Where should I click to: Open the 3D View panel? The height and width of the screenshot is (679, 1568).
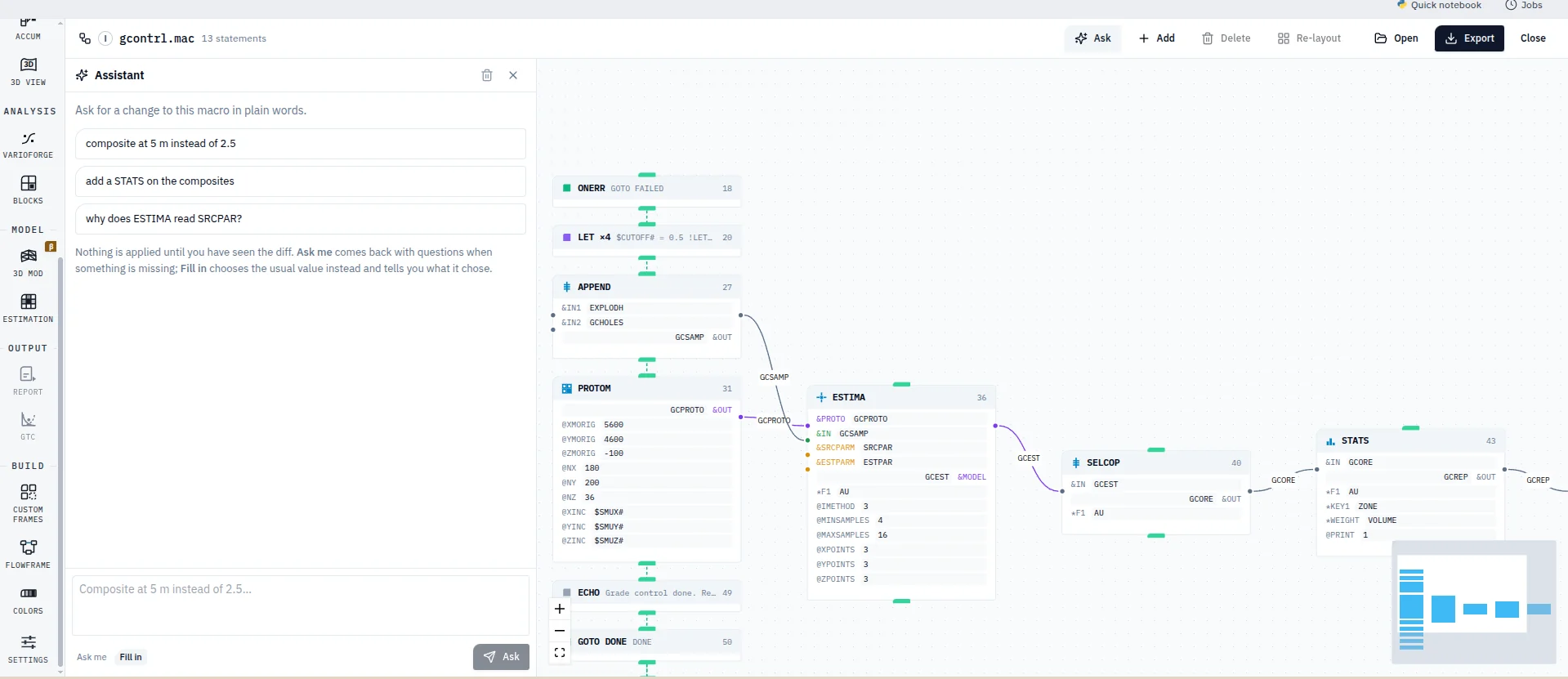click(x=28, y=71)
